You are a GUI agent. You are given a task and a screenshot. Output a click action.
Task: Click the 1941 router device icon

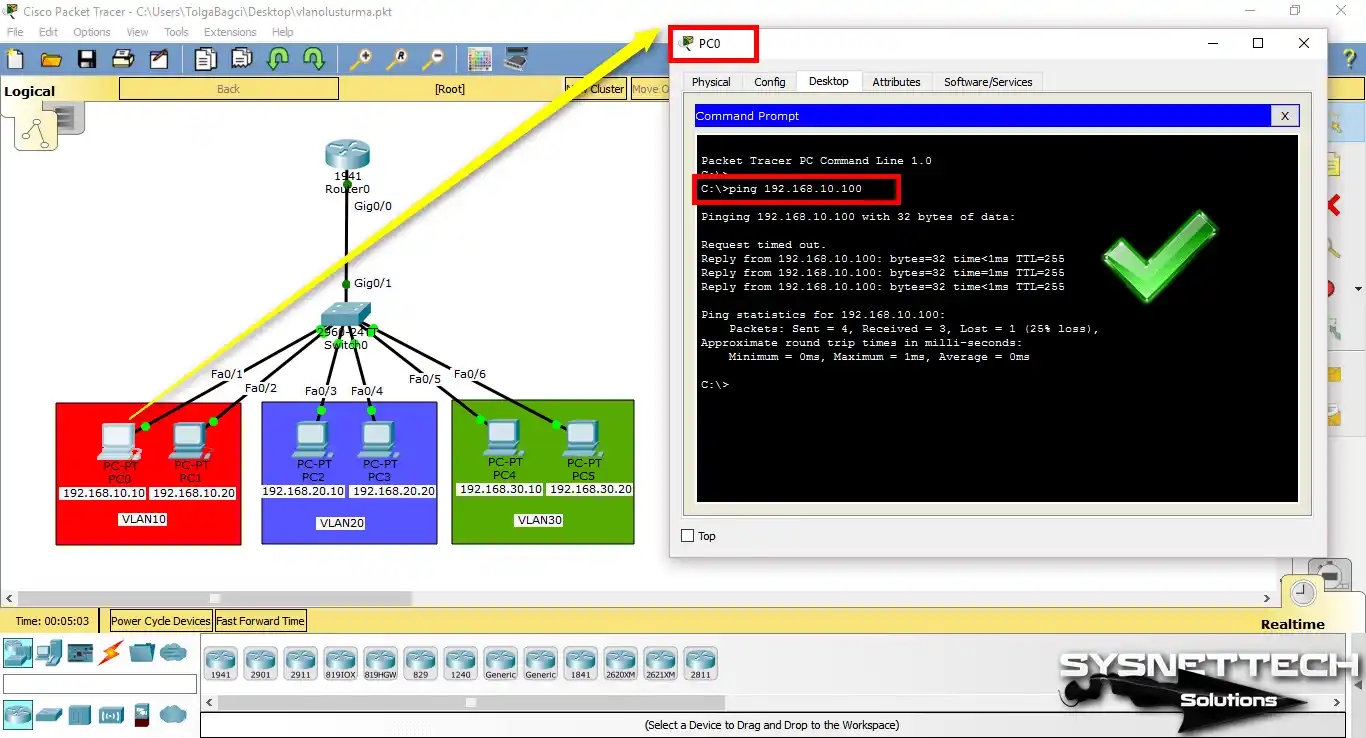point(347,156)
